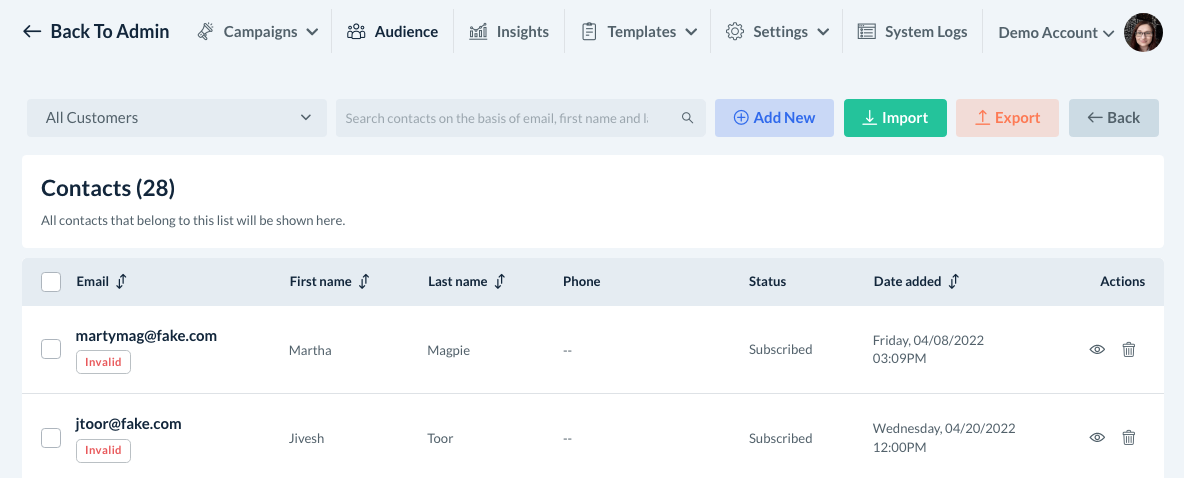This screenshot has height=478, width=1184.
Task: Delete contact martymag@fake.com with trash icon
Action: coord(1129,350)
